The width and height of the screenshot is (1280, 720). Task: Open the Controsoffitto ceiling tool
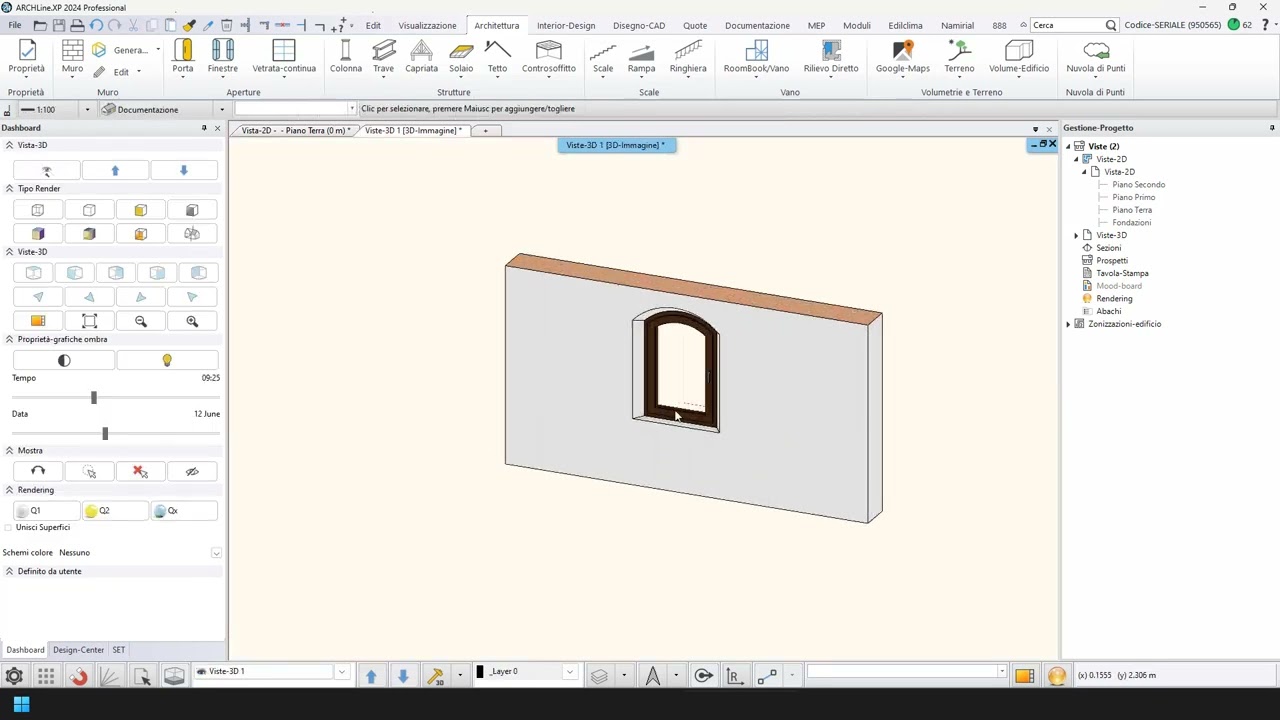click(549, 56)
